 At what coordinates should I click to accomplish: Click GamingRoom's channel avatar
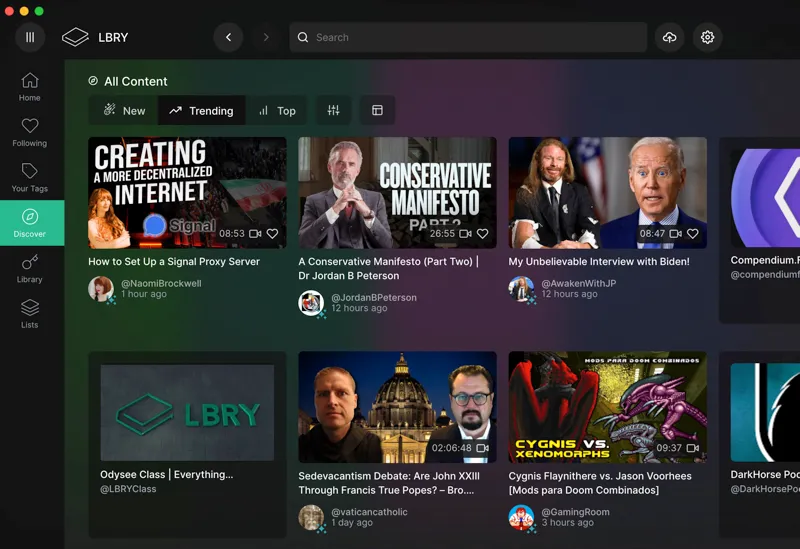coord(521,517)
